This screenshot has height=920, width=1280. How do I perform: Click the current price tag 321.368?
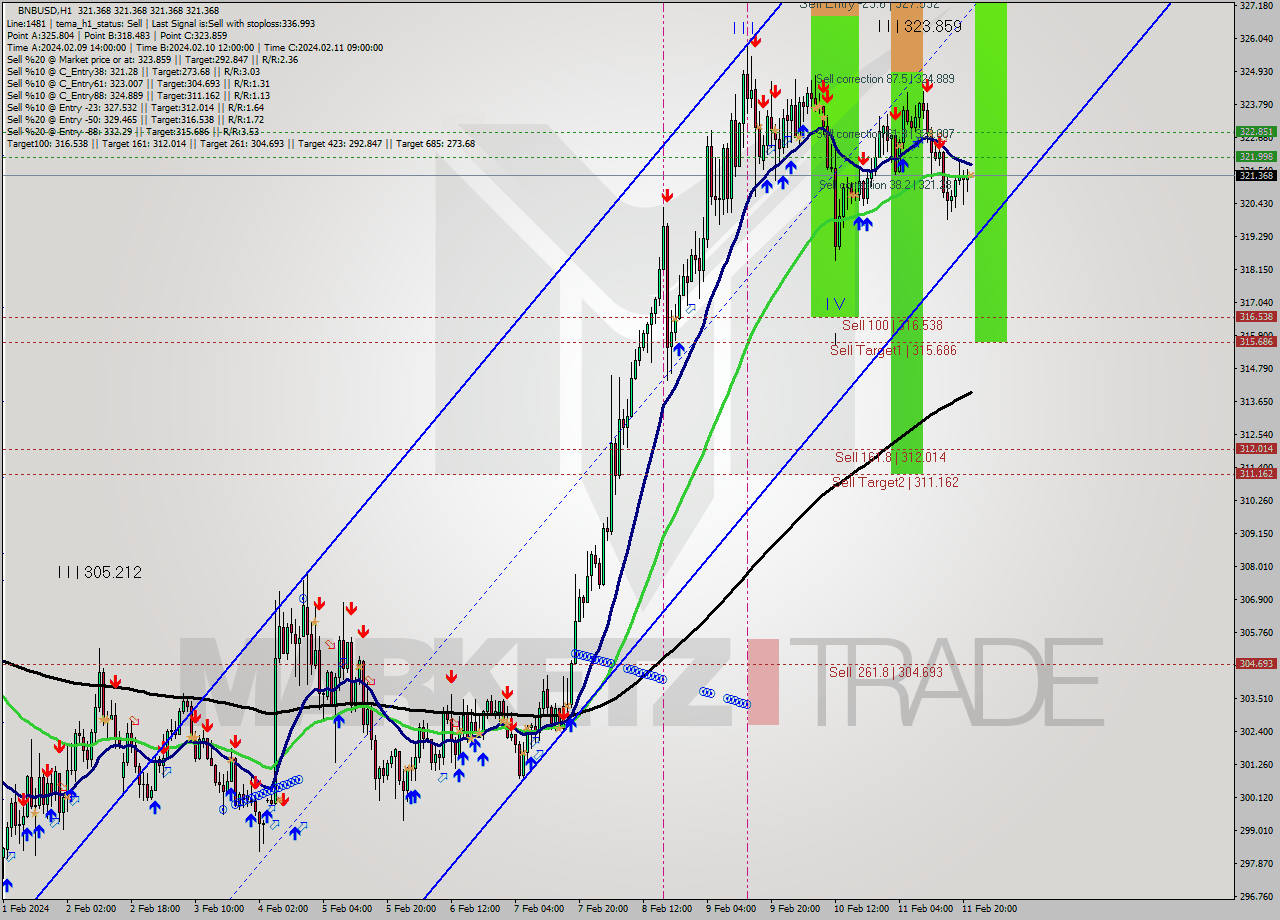1256,176
